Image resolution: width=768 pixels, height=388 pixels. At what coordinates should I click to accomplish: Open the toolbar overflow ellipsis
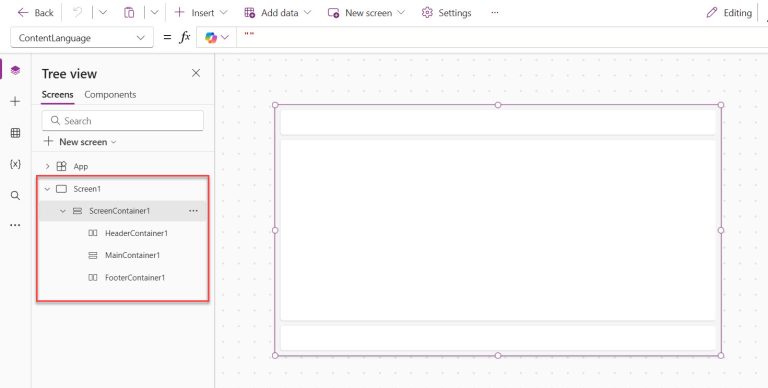495,13
